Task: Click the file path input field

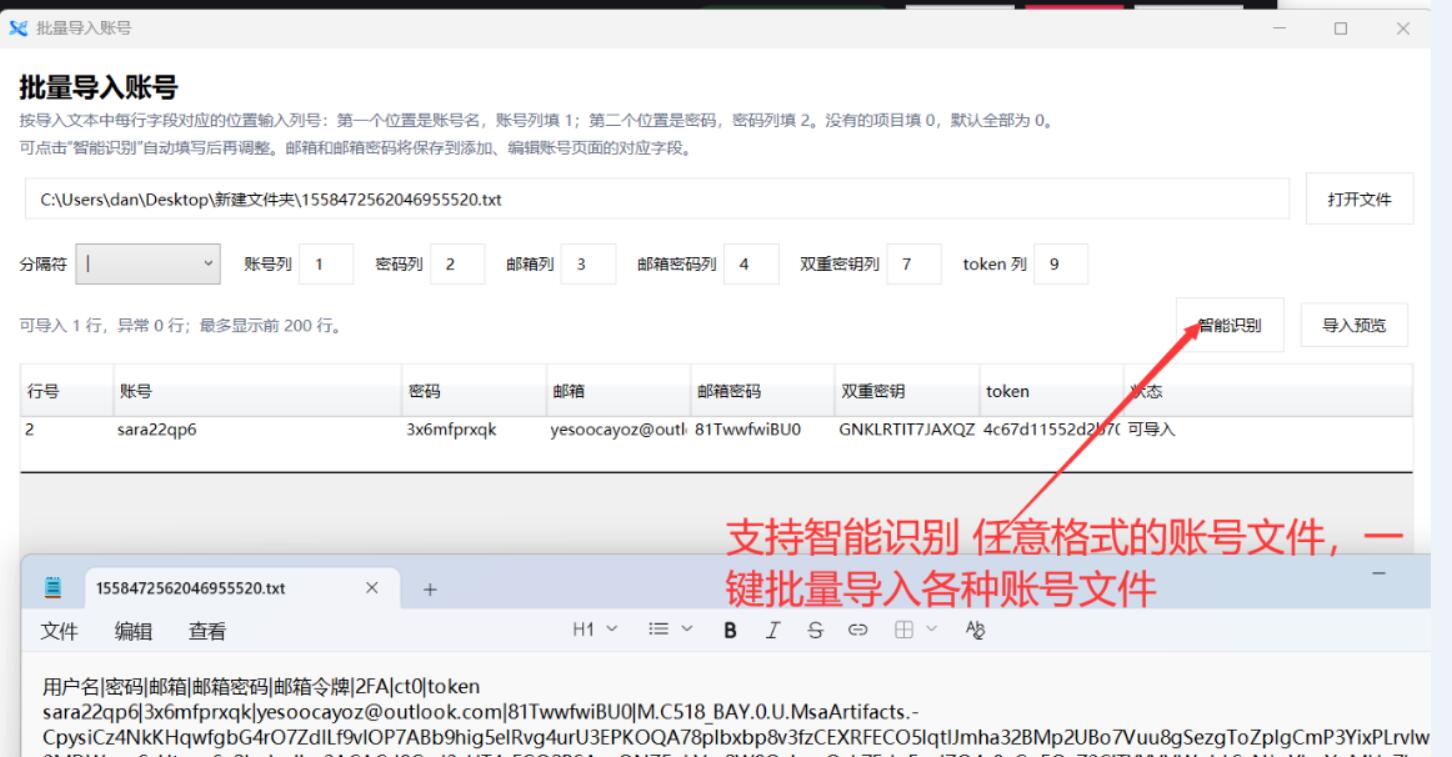Action: tap(658, 199)
